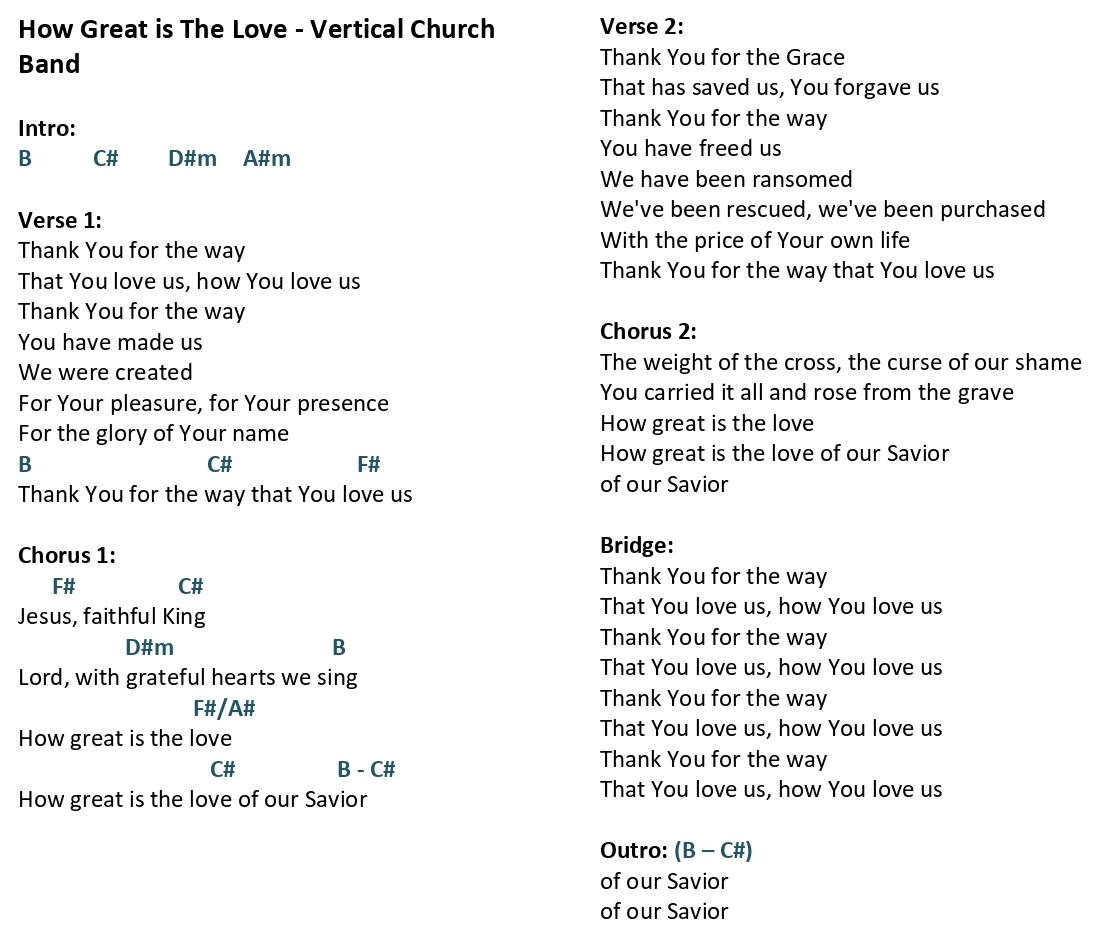
Task: Click lyric 'We were created'
Action: [x=105, y=373]
